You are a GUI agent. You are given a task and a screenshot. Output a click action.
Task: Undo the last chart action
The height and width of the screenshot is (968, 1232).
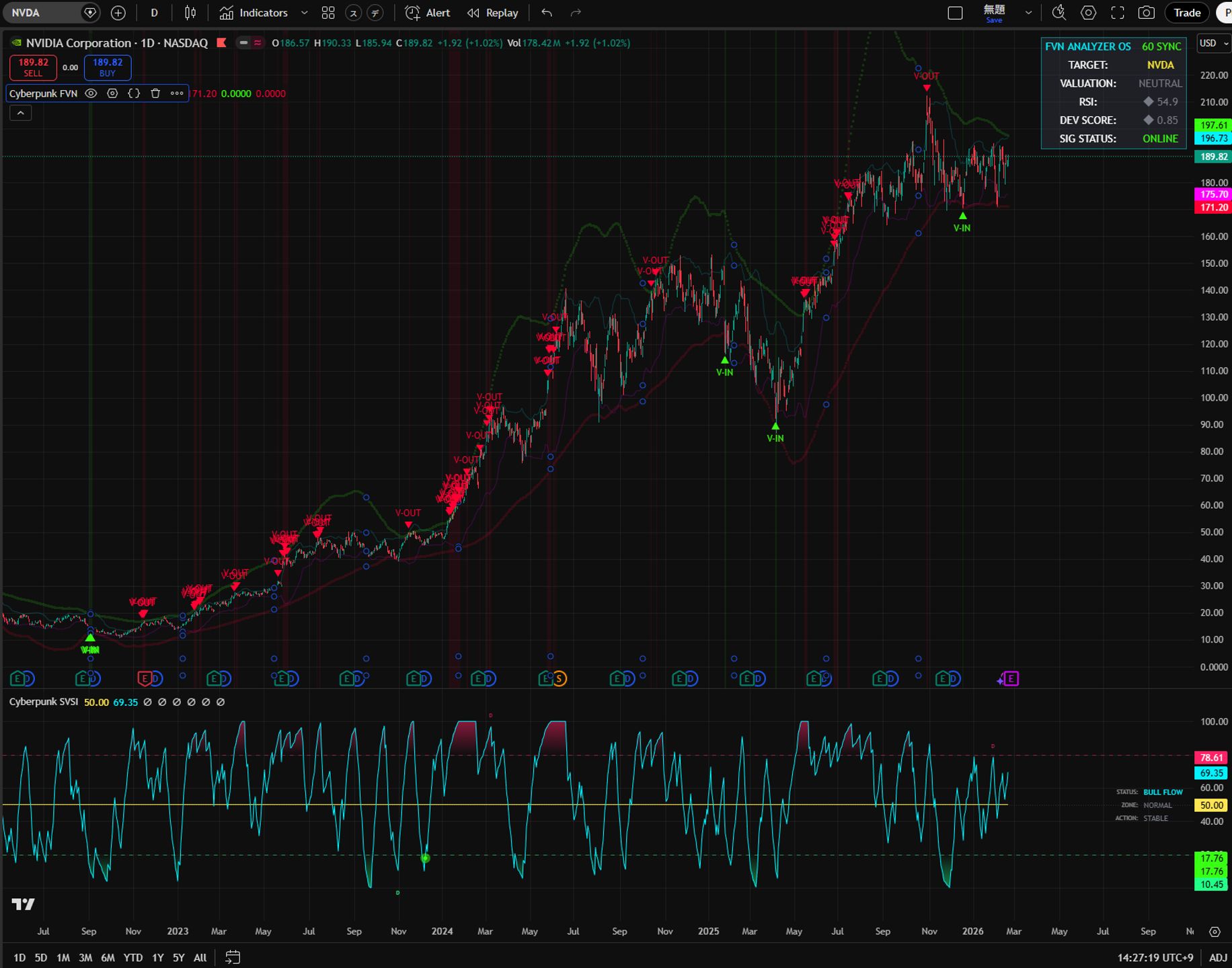(547, 13)
